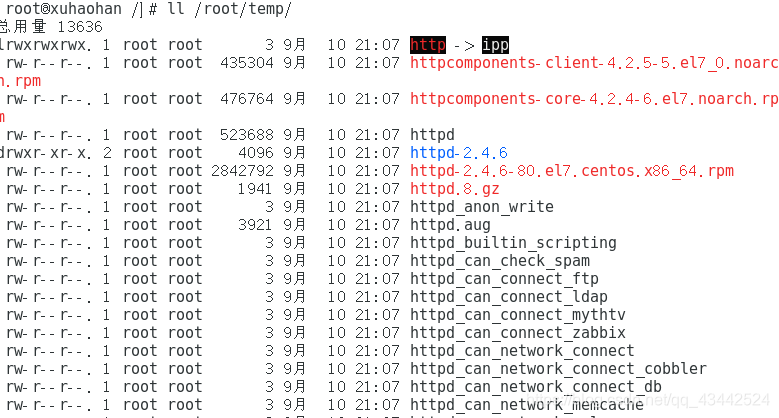Click the lrwxrwxrwx permissions string

pyautogui.click(x=46, y=45)
